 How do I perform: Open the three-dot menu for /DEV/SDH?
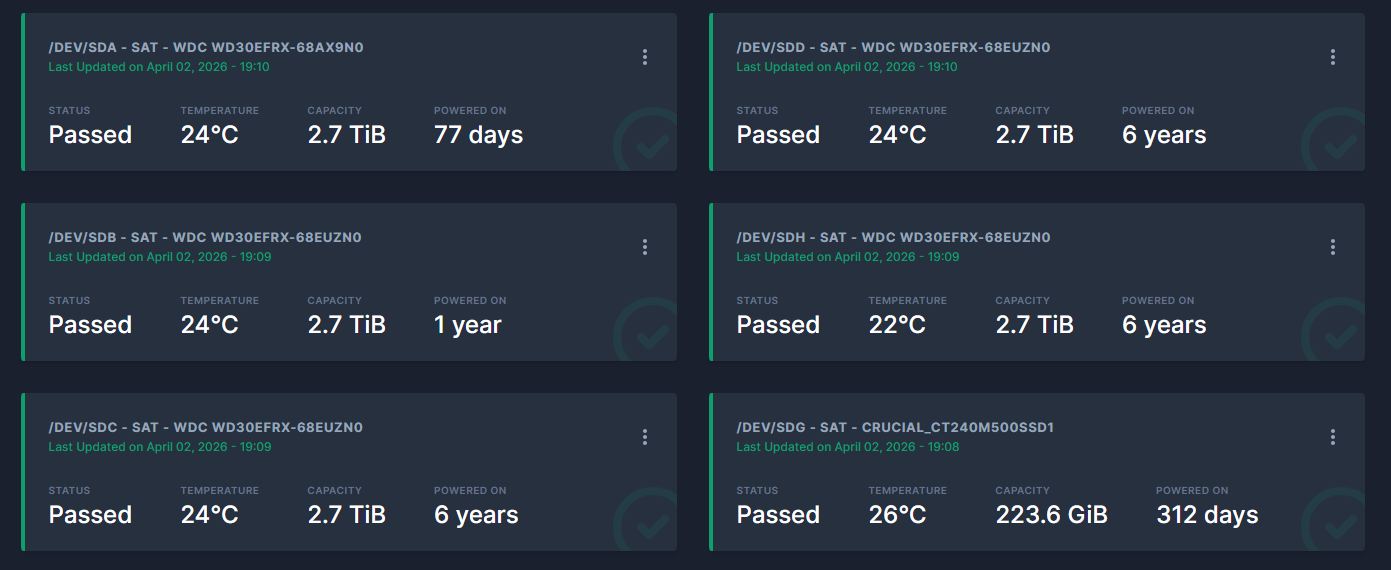[x=1333, y=247]
